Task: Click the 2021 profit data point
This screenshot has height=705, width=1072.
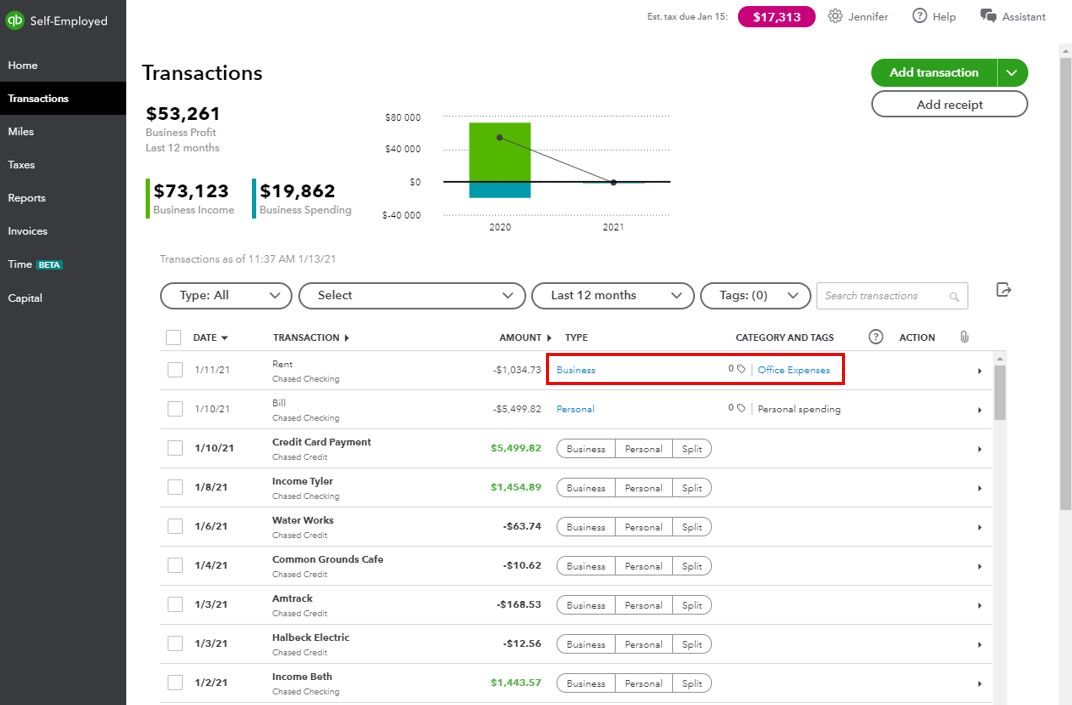Action: pyautogui.click(x=613, y=182)
